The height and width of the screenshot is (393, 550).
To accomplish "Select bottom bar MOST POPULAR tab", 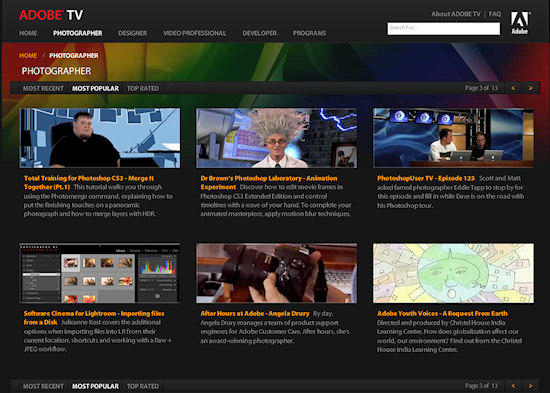I will pyautogui.click(x=95, y=386).
